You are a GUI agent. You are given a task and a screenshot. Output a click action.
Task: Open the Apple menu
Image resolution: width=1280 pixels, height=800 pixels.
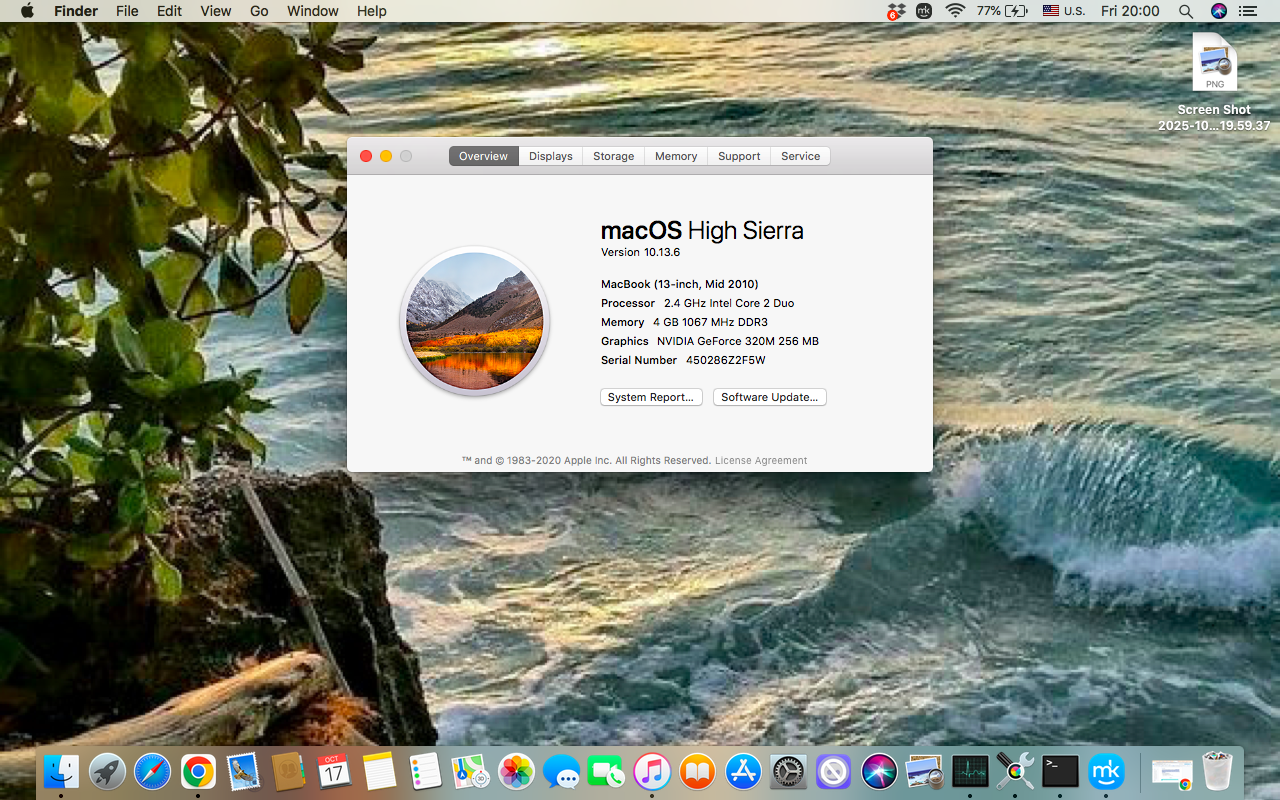[27, 11]
